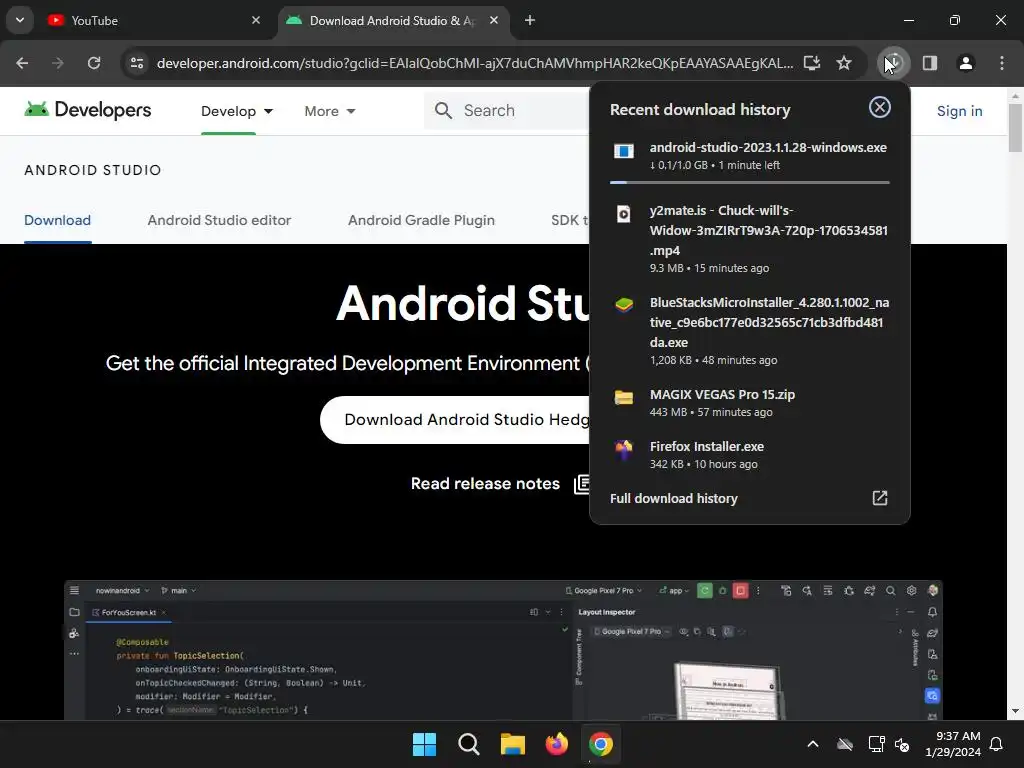Image resolution: width=1024 pixels, height=768 pixels.
Task: Click the MAGIX VEGAS Pro 15.zip folder icon
Action: (624, 397)
